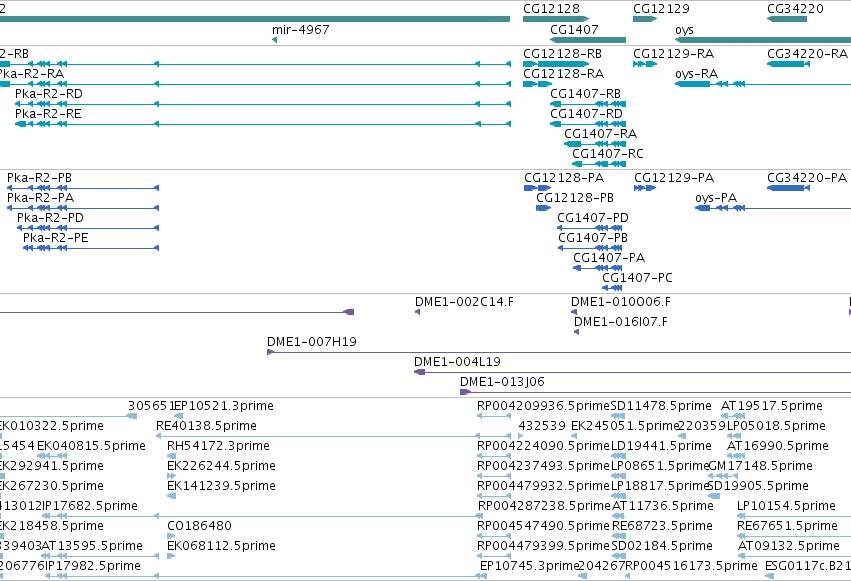Click the AT16990.5prime EST label
The width and height of the screenshot is (851, 581).
pyautogui.click(x=778, y=446)
